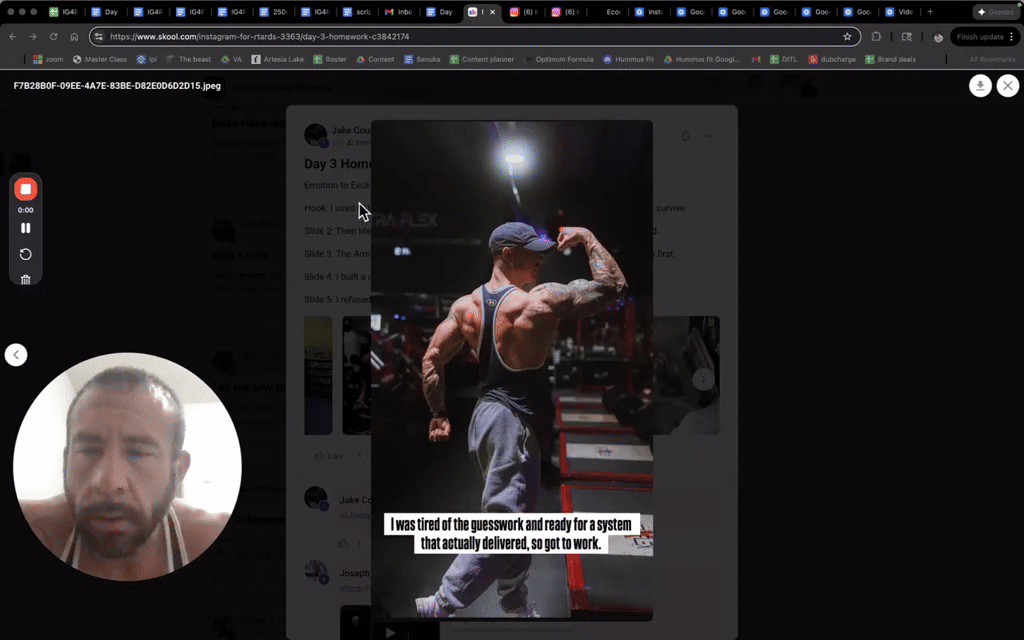Open the VA bookmark

click(x=231, y=59)
